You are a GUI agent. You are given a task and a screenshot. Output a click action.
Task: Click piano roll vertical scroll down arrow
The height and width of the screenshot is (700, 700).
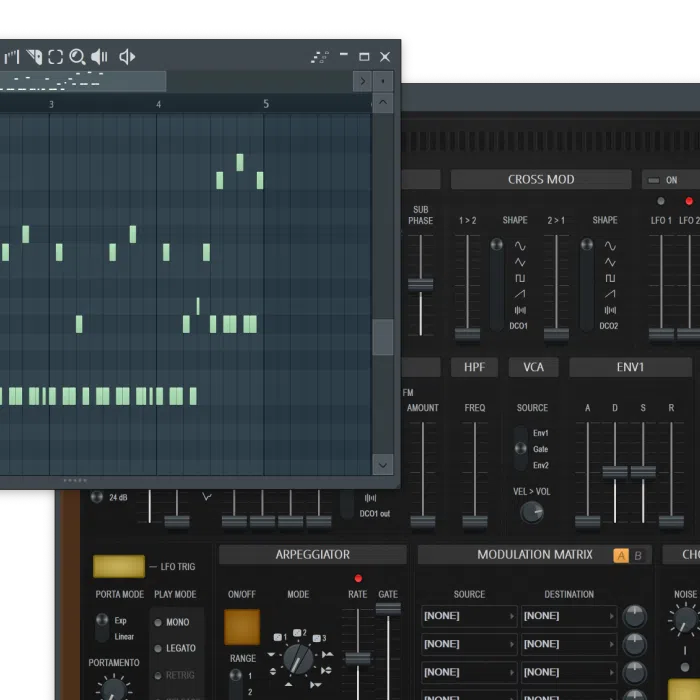(x=383, y=465)
